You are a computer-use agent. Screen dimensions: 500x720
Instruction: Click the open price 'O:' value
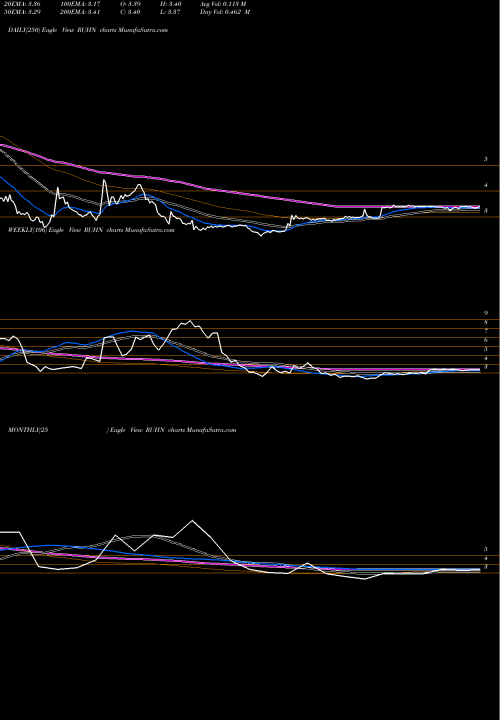pos(130,3)
